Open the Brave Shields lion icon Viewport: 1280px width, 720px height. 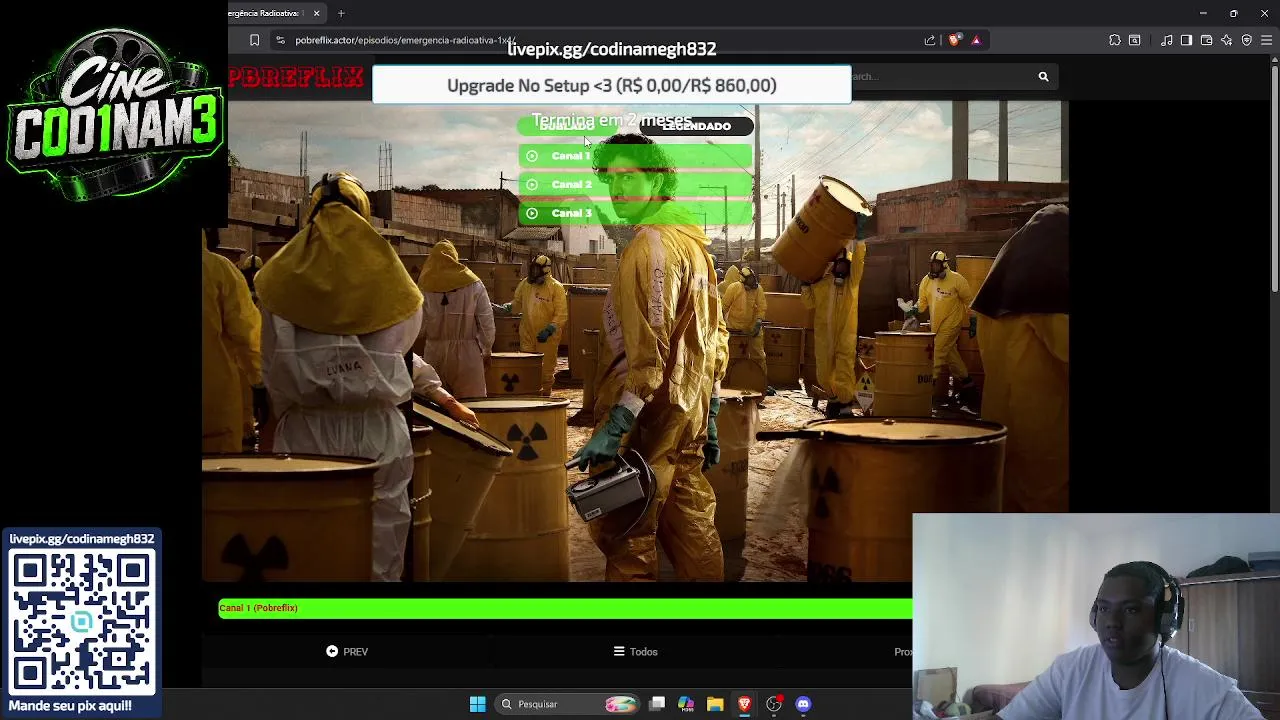point(954,40)
